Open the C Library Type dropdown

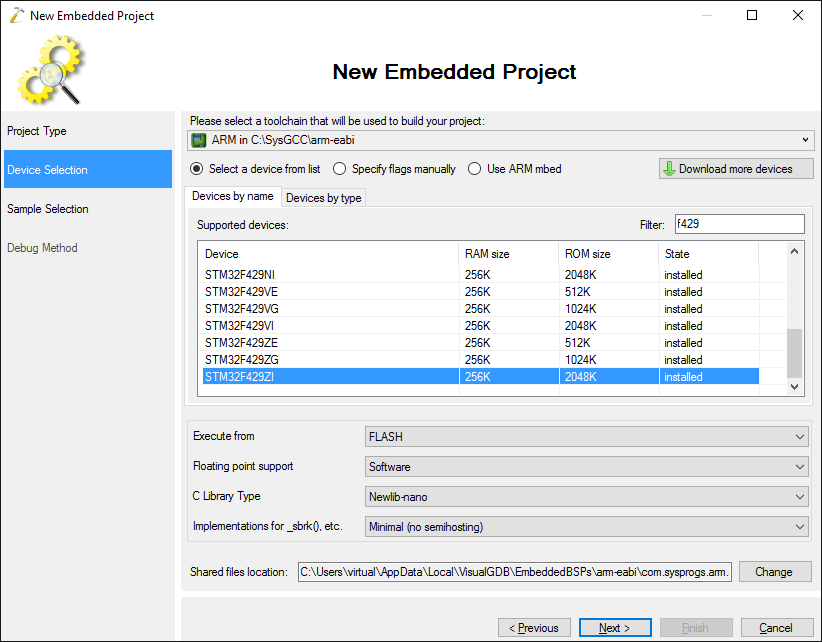(x=586, y=496)
